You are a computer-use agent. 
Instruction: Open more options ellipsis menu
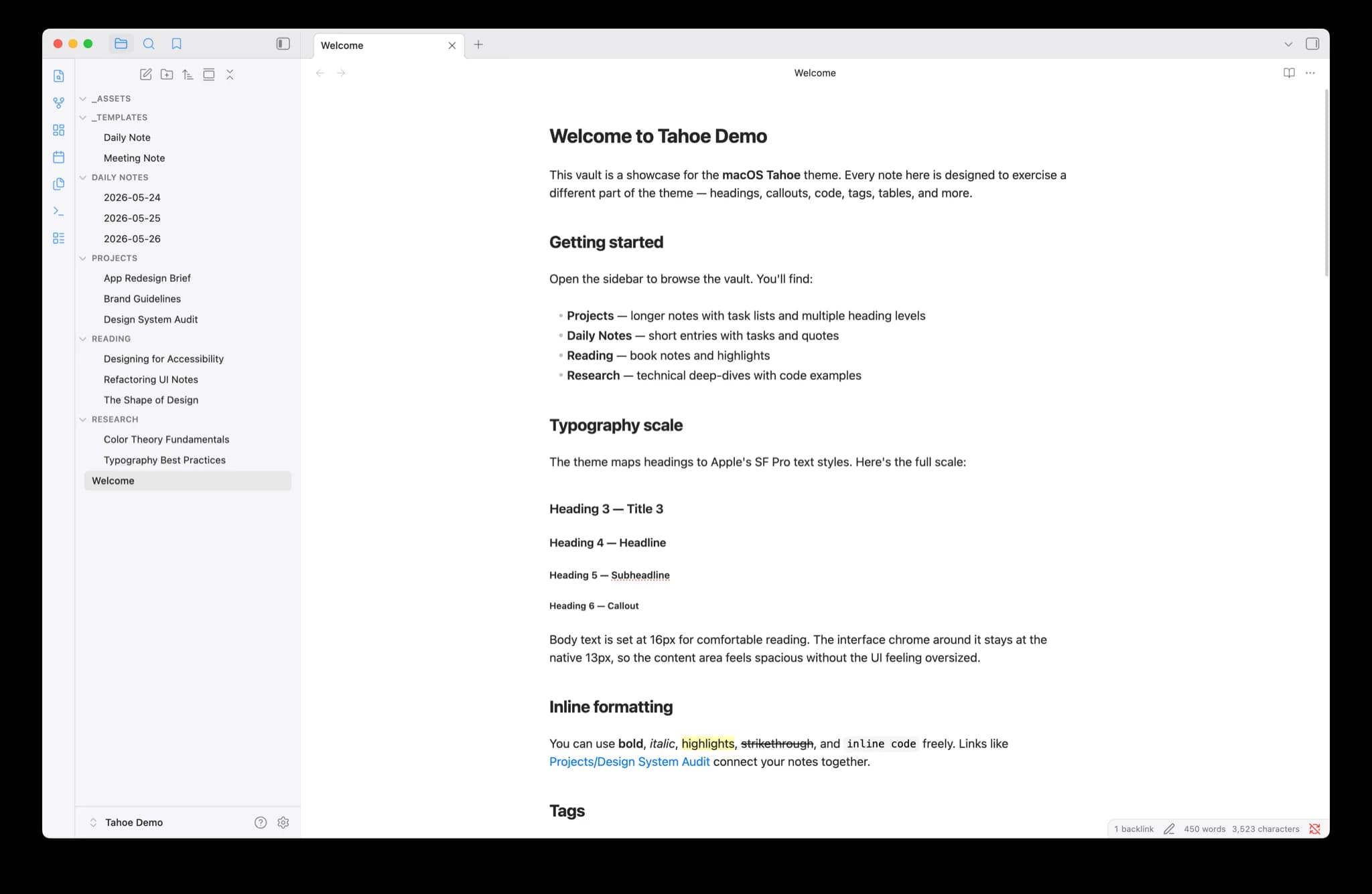tap(1310, 73)
